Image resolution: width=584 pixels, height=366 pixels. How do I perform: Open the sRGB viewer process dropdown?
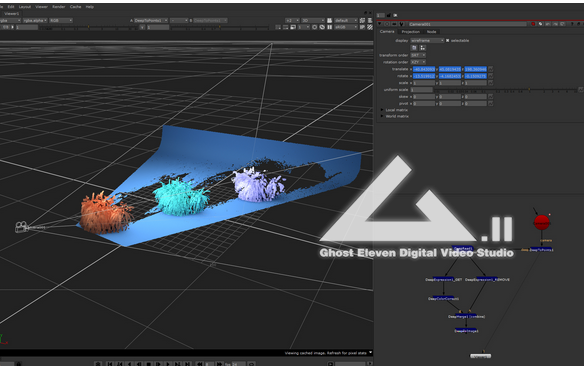[345, 27]
